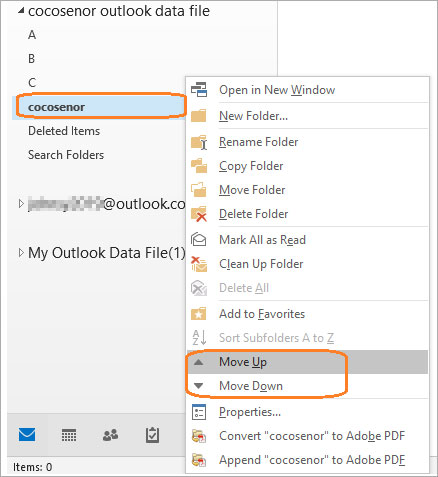438x477 pixels.
Task: Choose Clean Up Folder
Action: [307, 264]
